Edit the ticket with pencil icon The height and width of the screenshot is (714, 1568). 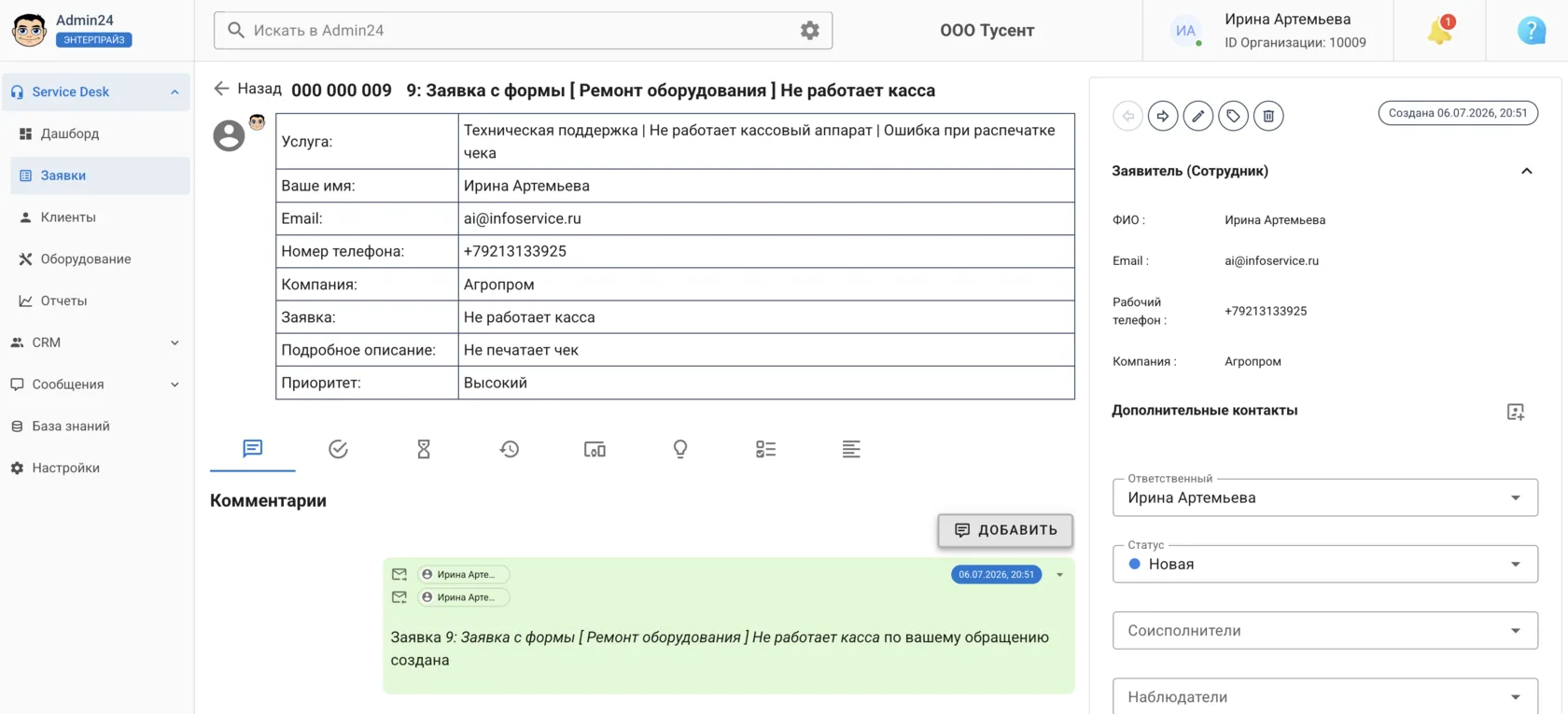[1198, 116]
